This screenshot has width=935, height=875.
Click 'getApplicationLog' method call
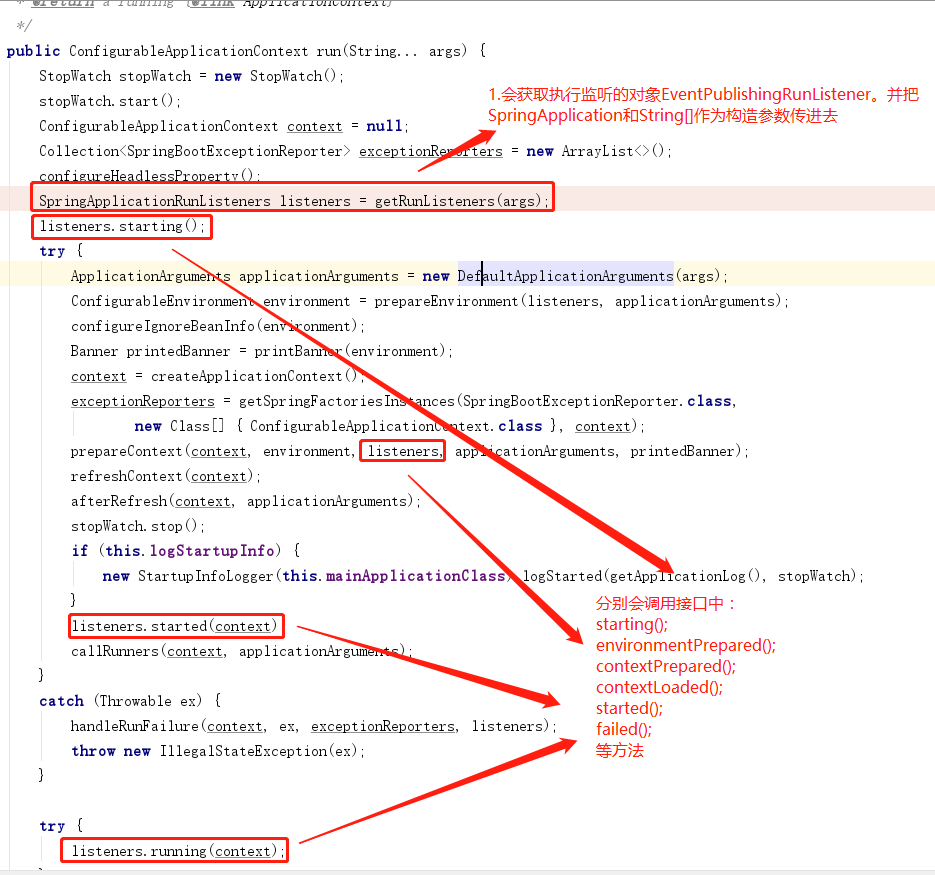(x=677, y=576)
